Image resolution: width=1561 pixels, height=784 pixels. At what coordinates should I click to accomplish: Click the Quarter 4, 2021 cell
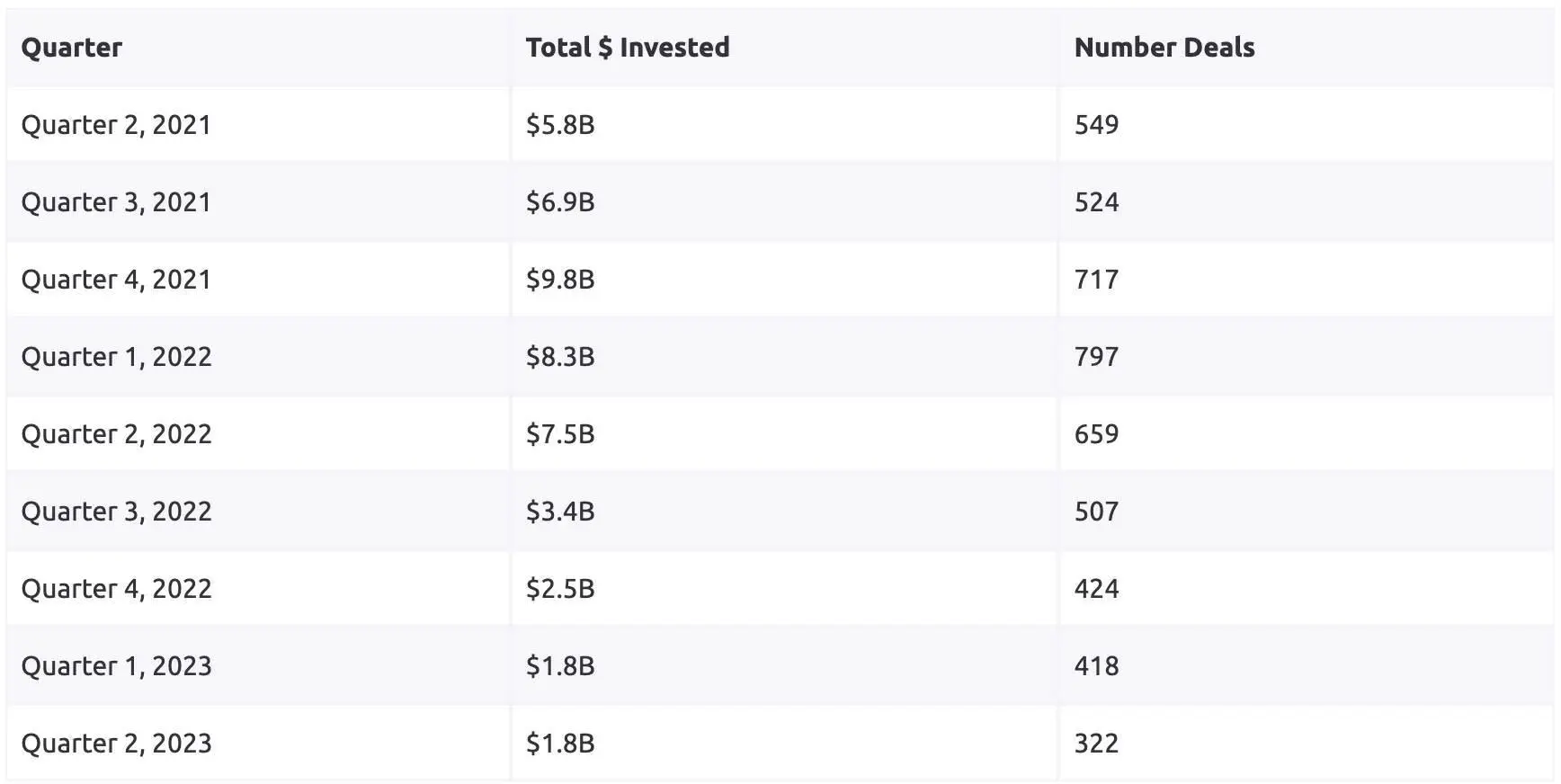click(x=116, y=280)
